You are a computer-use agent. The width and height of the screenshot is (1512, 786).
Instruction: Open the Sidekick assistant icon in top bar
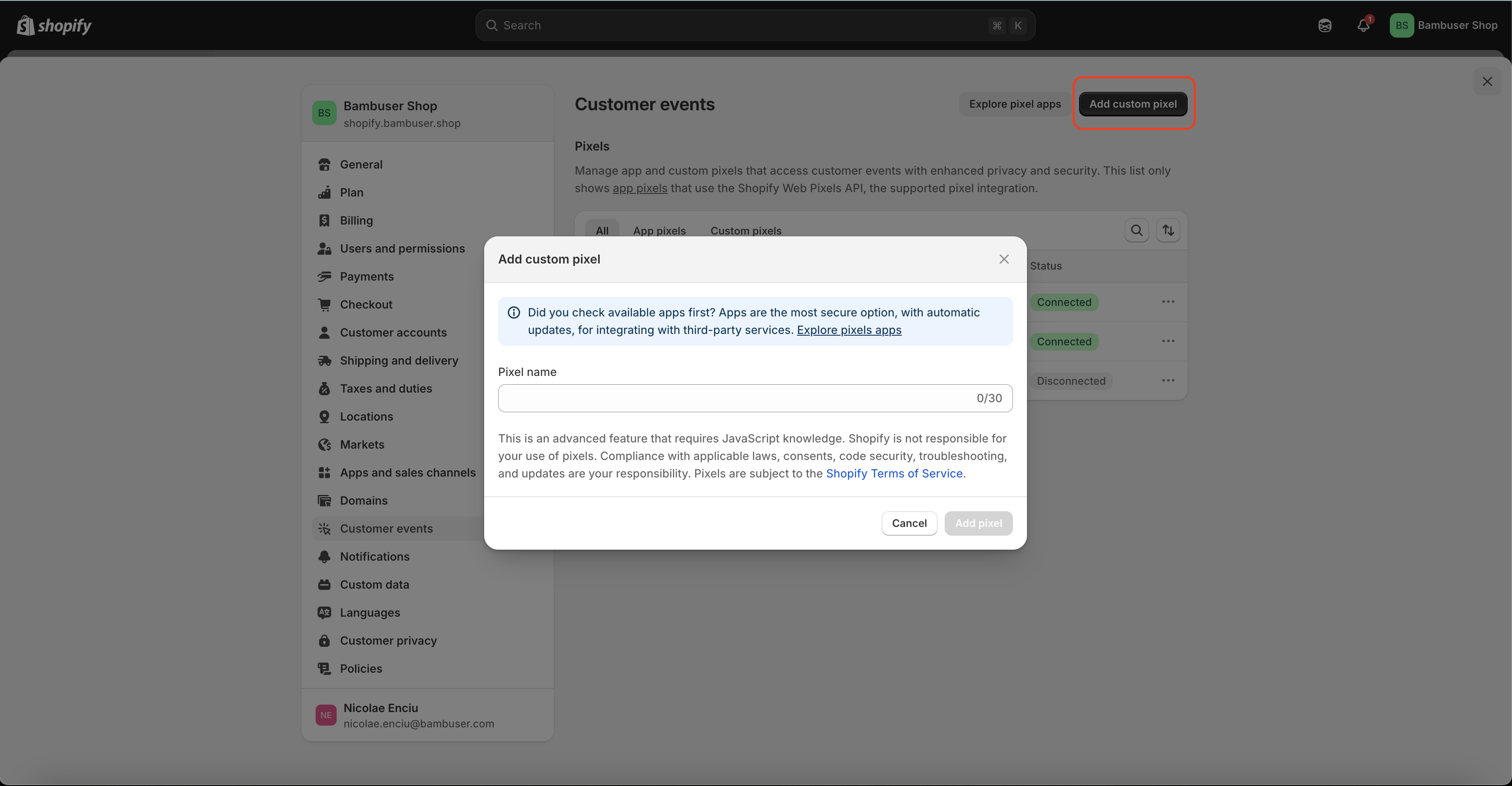point(1324,25)
